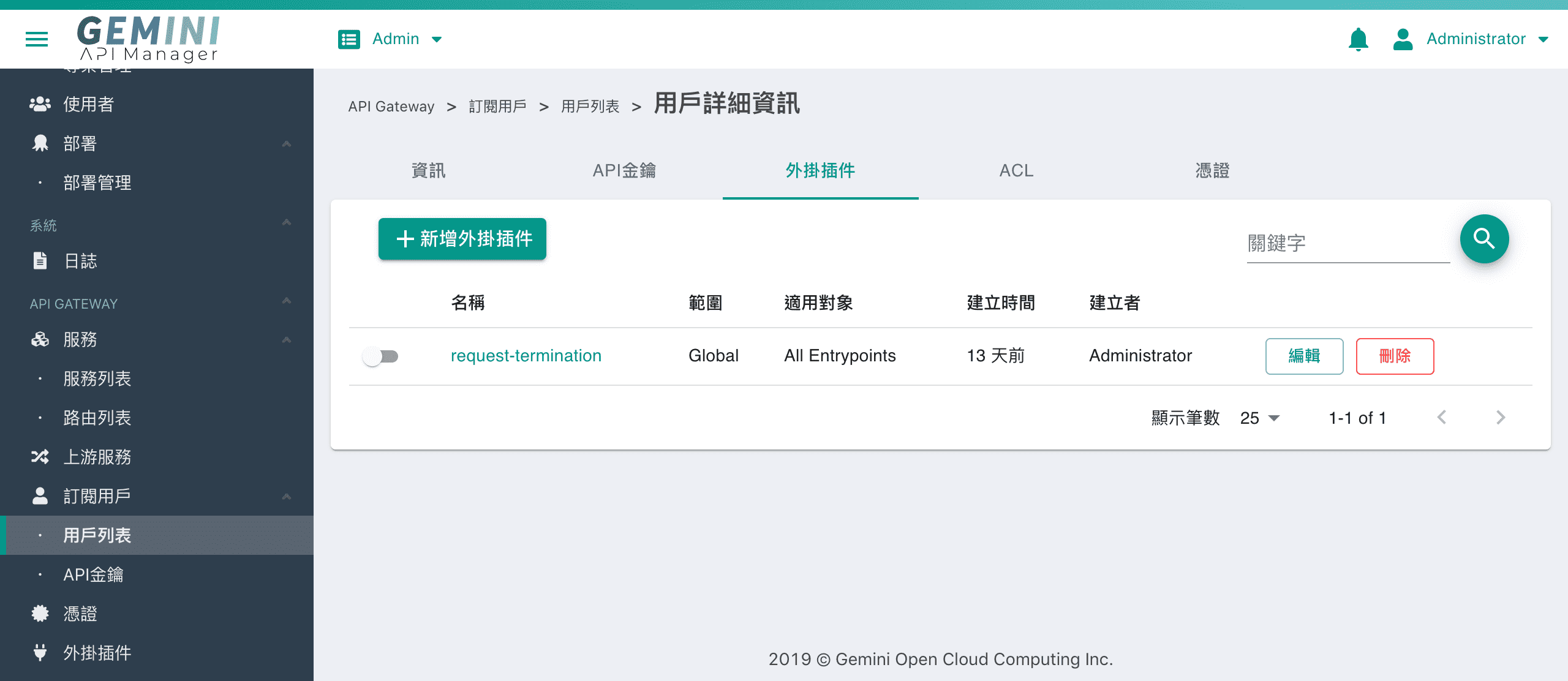Viewport: 1568px width, 681px height.
Task: Click the 刪除 button for request-termination
Action: (x=1395, y=356)
